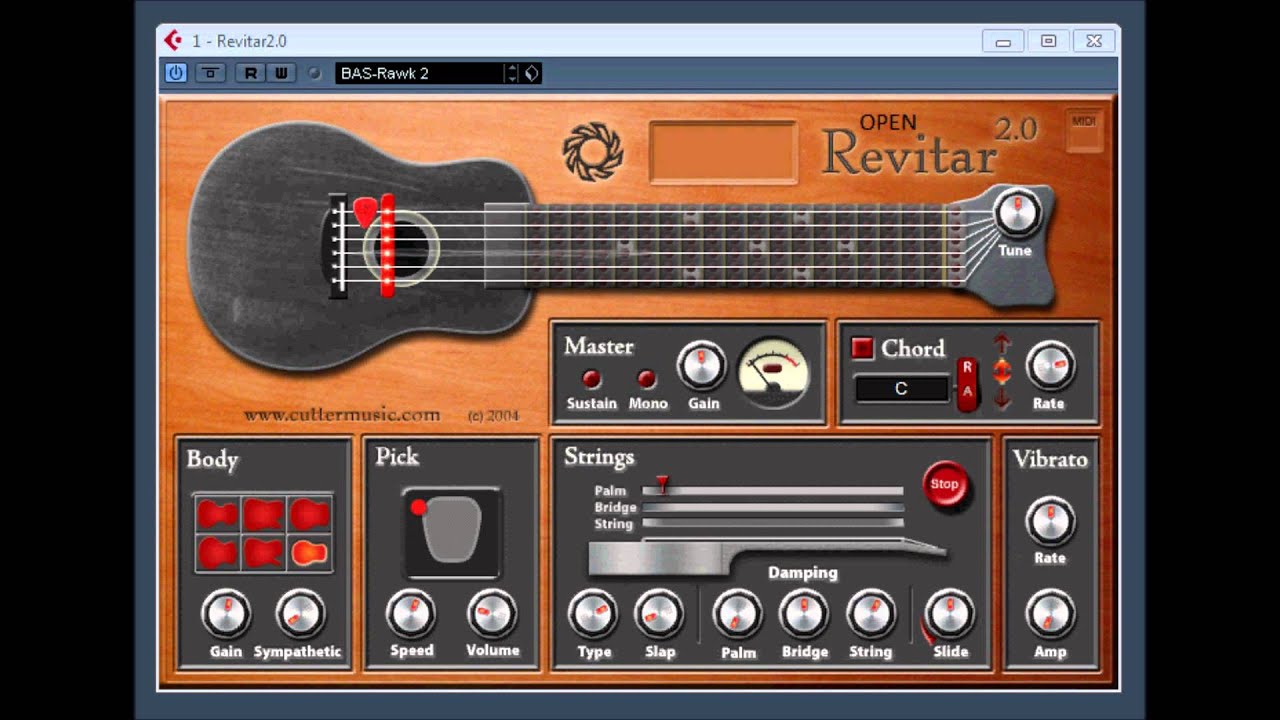Open the preset management diamond icon
Screen dimensions: 1280x720
click(x=532, y=73)
